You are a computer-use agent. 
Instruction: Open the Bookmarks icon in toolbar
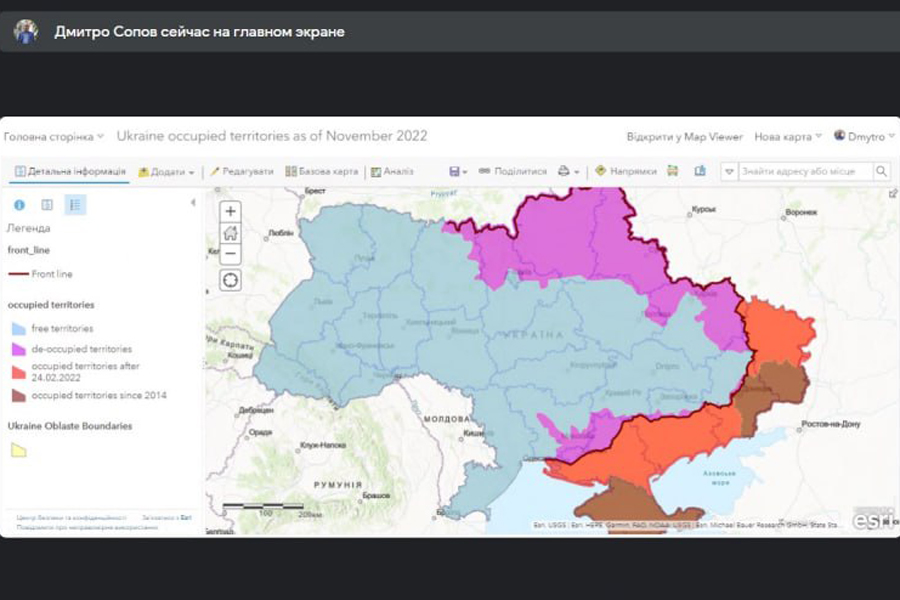(700, 171)
